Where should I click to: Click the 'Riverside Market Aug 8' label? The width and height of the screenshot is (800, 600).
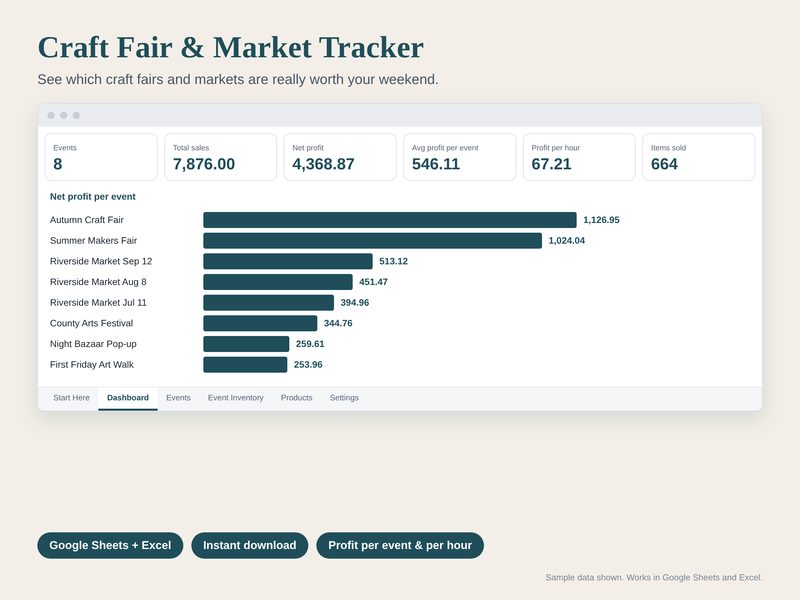point(98,282)
